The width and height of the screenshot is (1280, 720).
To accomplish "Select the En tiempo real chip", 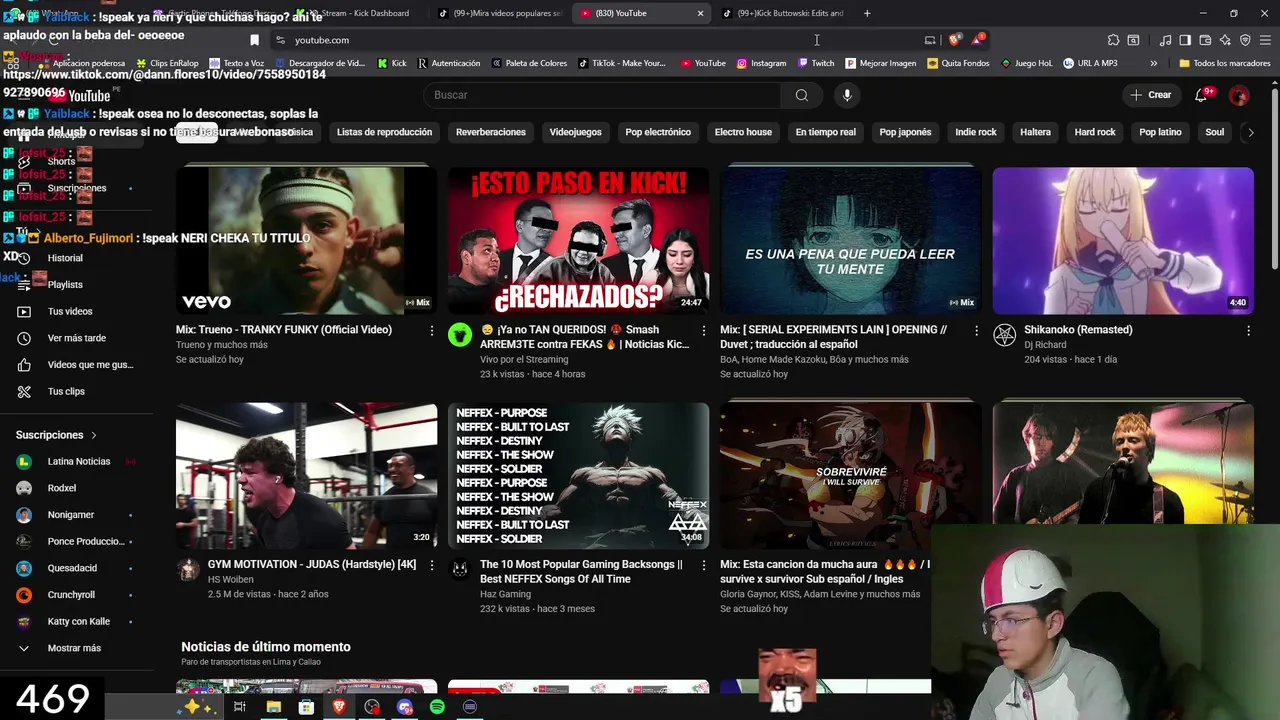I will [x=826, y=132].
